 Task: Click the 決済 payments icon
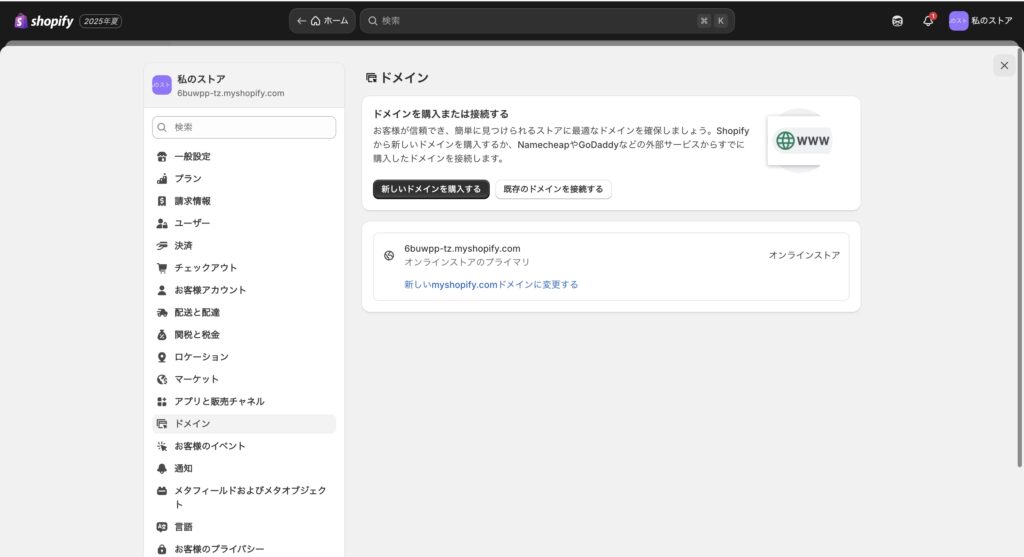[x=162, y=246]
